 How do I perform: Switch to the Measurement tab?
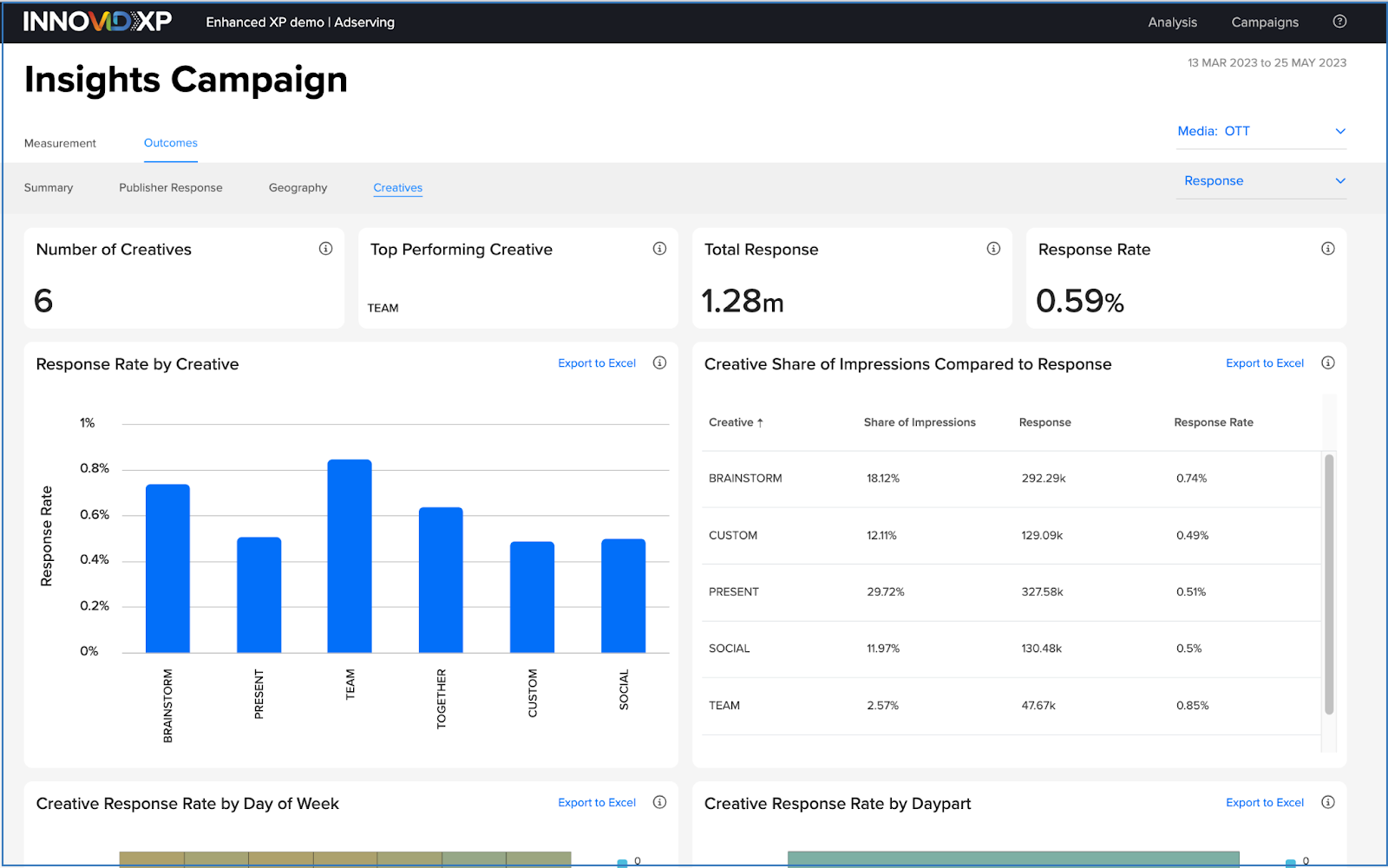pyautogui.click(x=60, y=143)
